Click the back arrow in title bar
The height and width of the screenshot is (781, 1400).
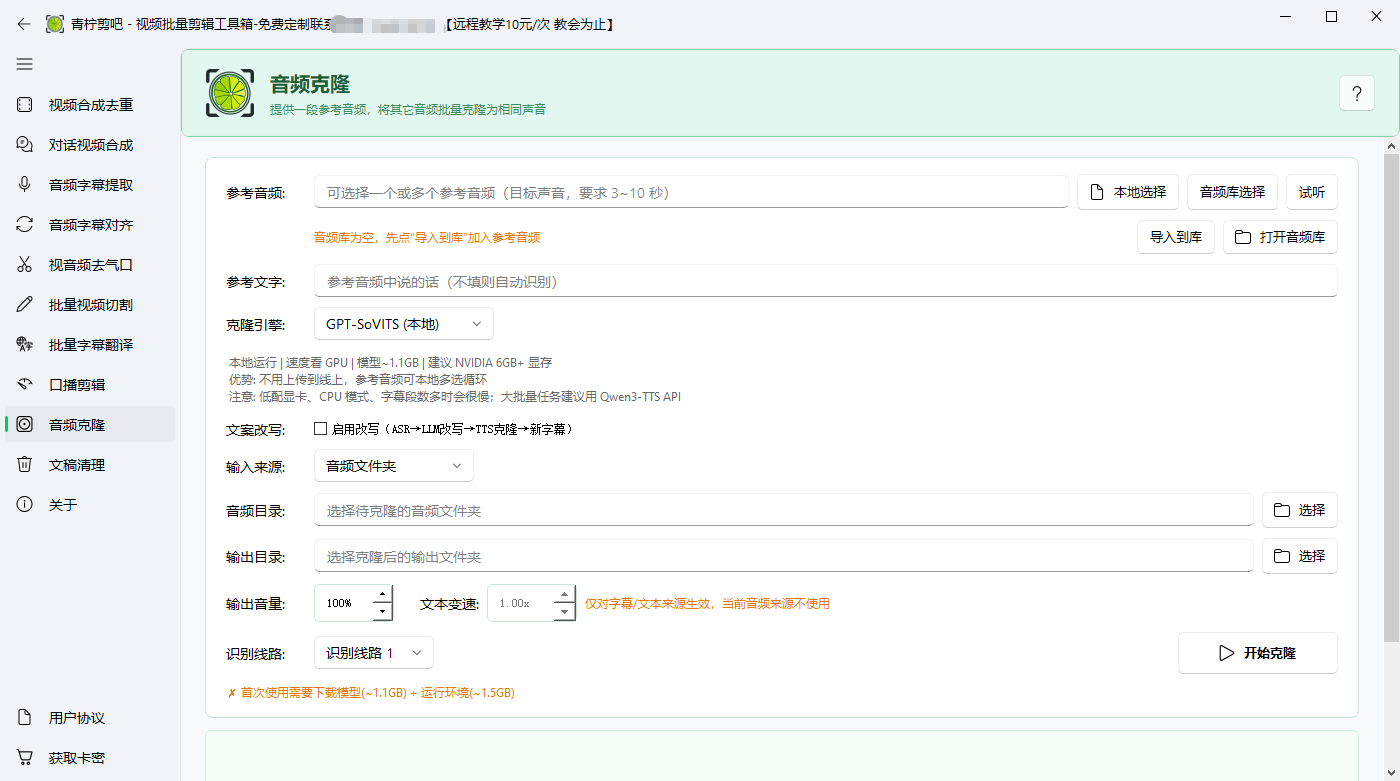pyautogui.click(x=24, y=24)
